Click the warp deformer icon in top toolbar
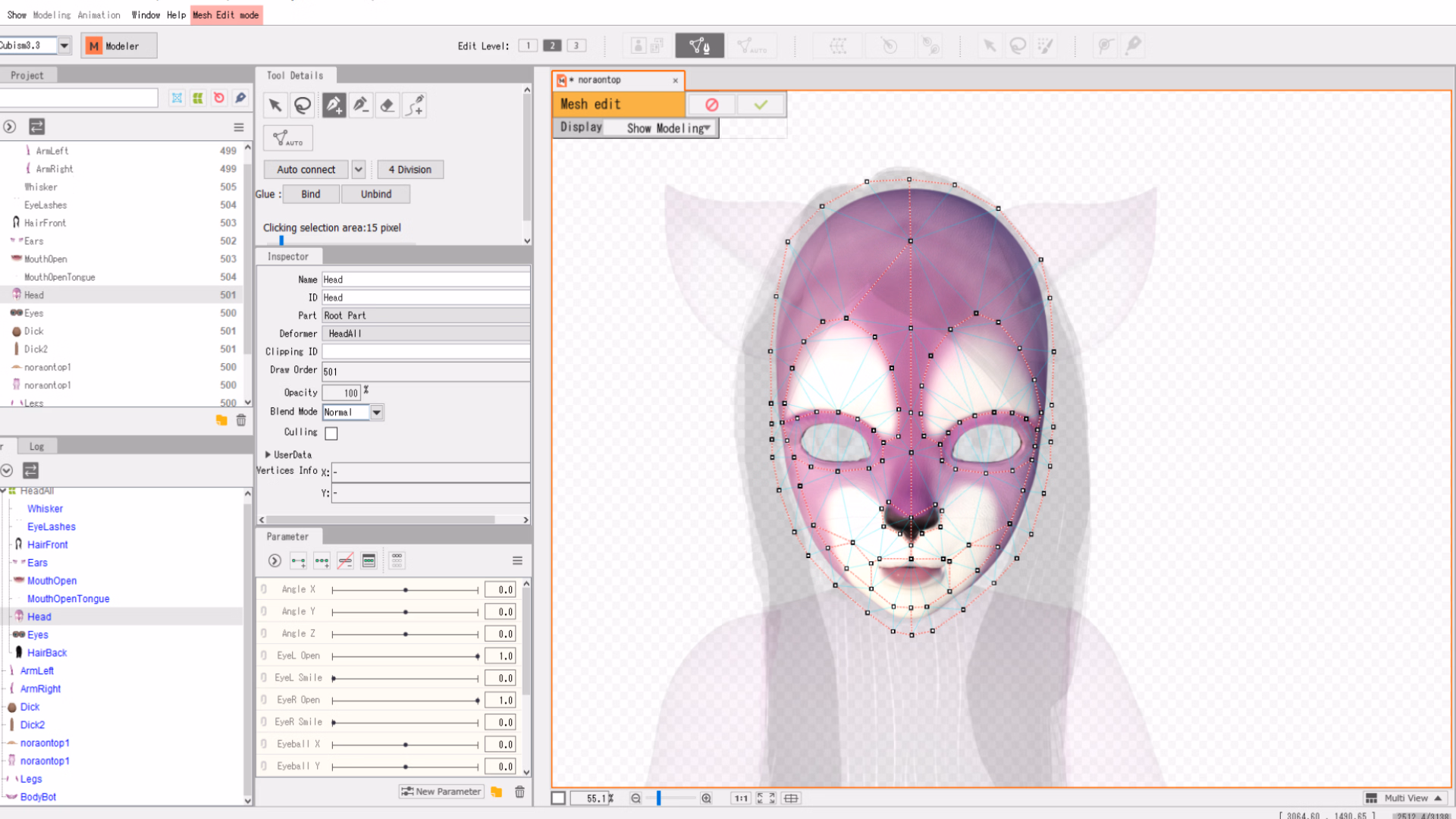The image size is (1456, 819). click(838, 45)
